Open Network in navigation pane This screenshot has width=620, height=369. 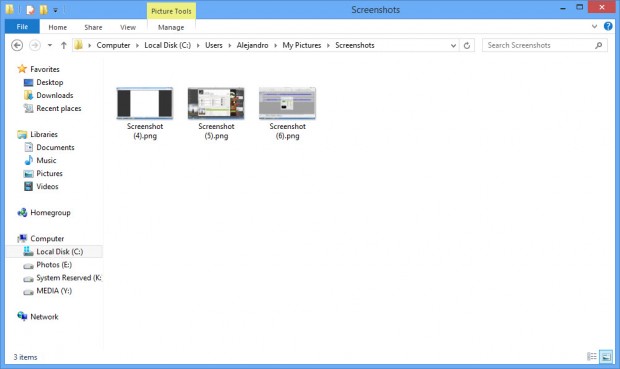(x=44, y=317)
